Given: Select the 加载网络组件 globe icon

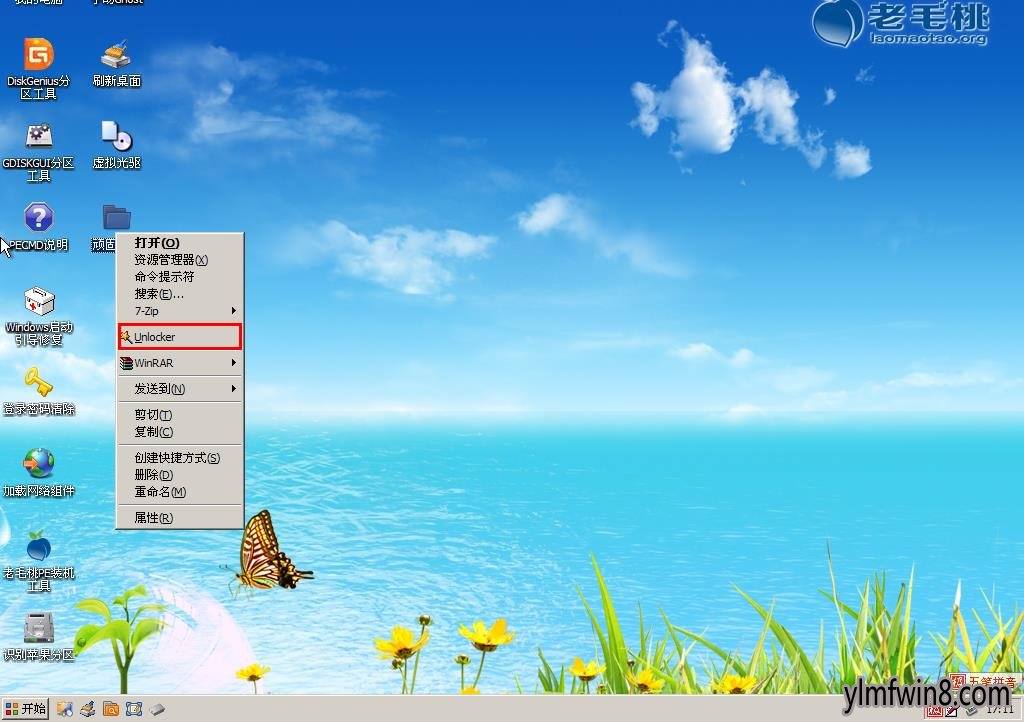Looking at the screenshot, I should (39, 473).
